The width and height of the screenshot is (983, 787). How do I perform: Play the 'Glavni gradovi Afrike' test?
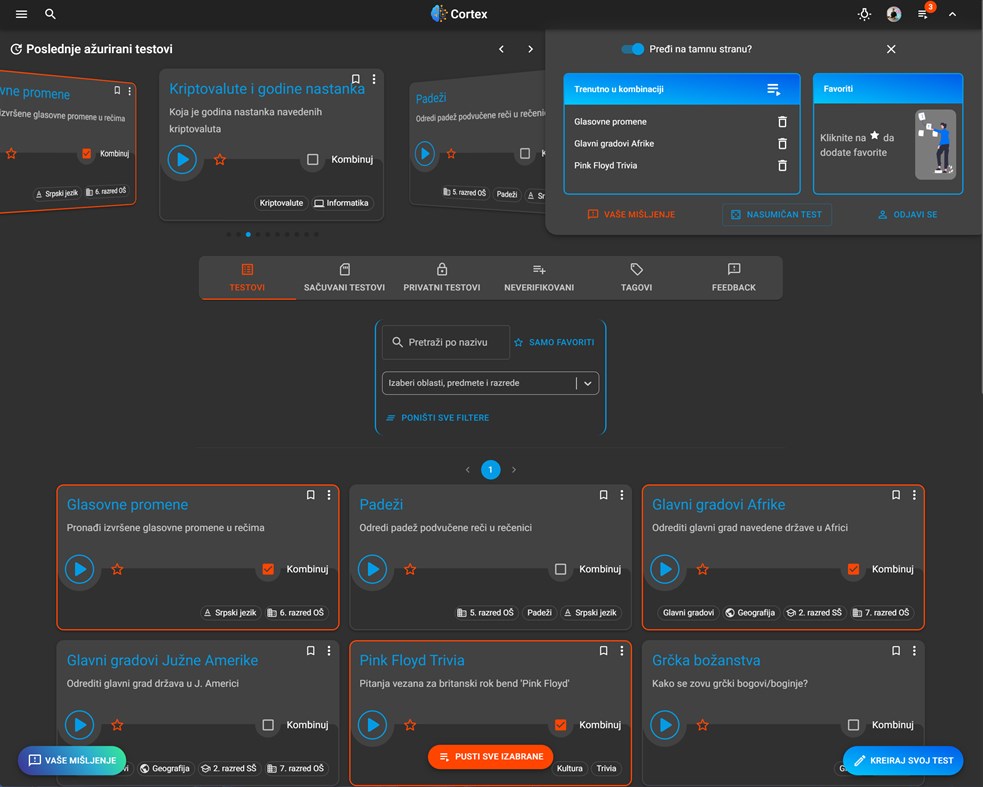pos(665,569)
